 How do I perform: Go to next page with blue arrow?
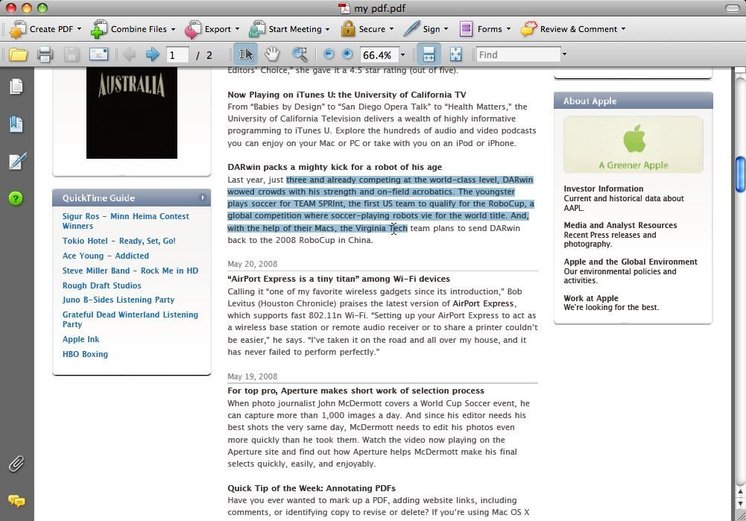tap(152, 54)
